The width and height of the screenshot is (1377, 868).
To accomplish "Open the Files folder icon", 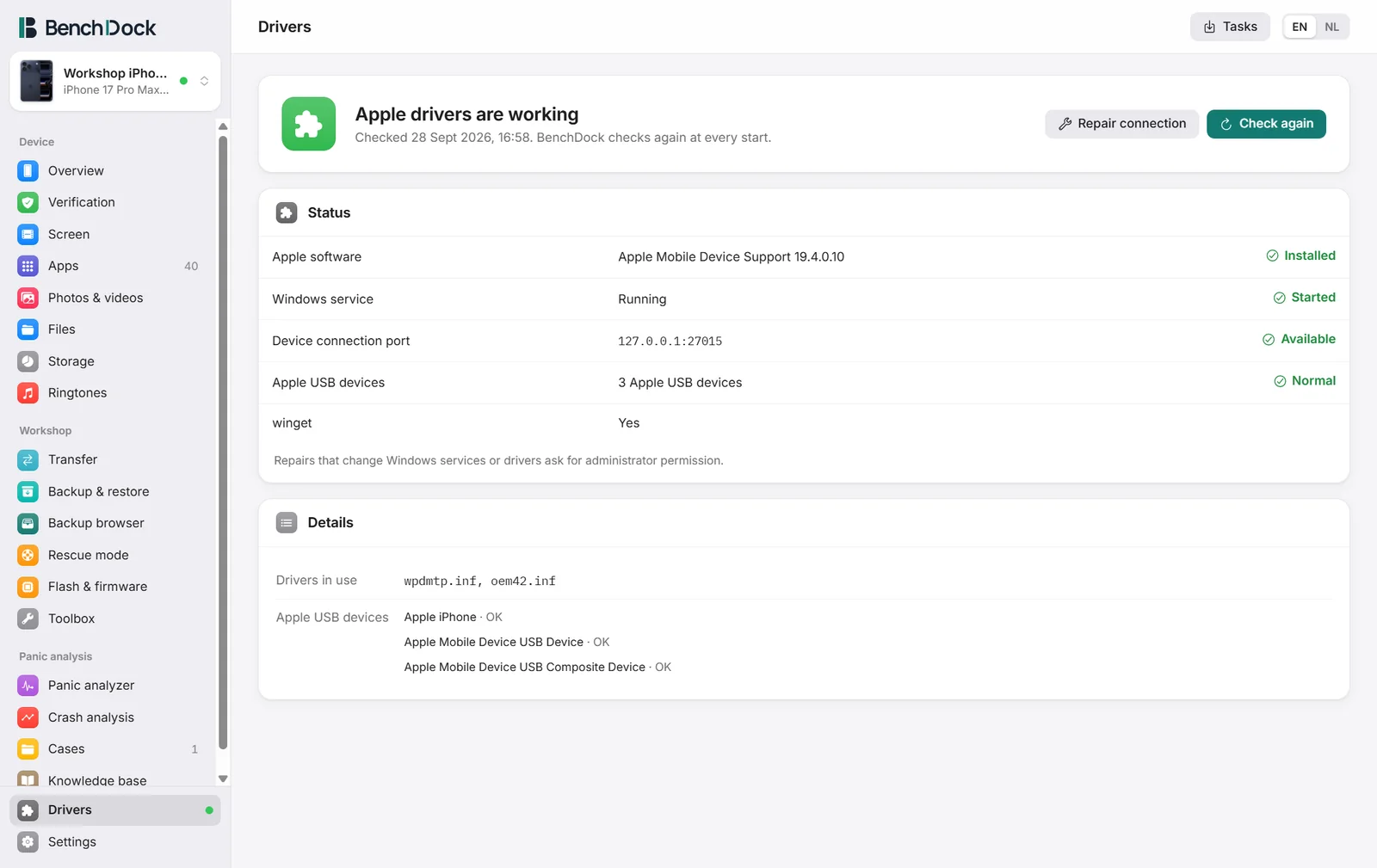I will 28,329.
